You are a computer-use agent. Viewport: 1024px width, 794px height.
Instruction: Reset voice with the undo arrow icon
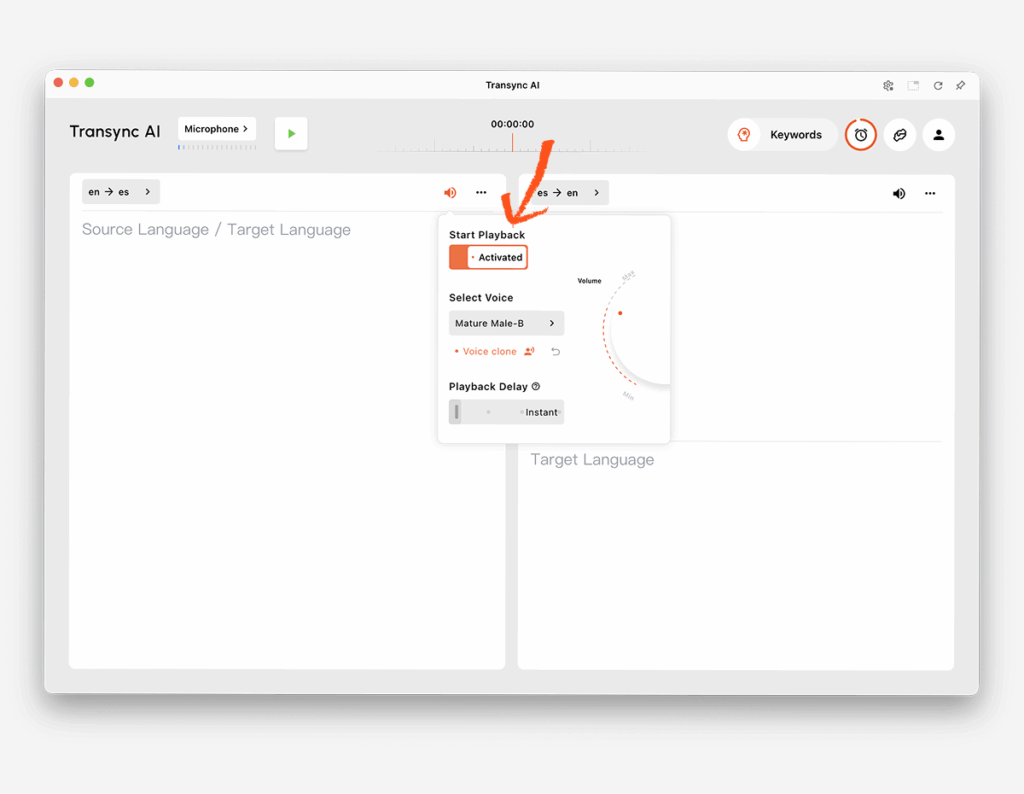point(556,351)
